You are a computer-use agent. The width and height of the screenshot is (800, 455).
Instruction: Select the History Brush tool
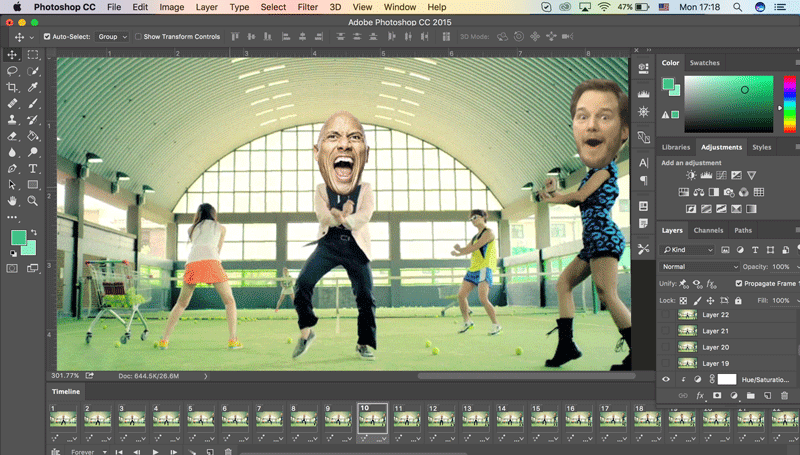click(33, 120)
